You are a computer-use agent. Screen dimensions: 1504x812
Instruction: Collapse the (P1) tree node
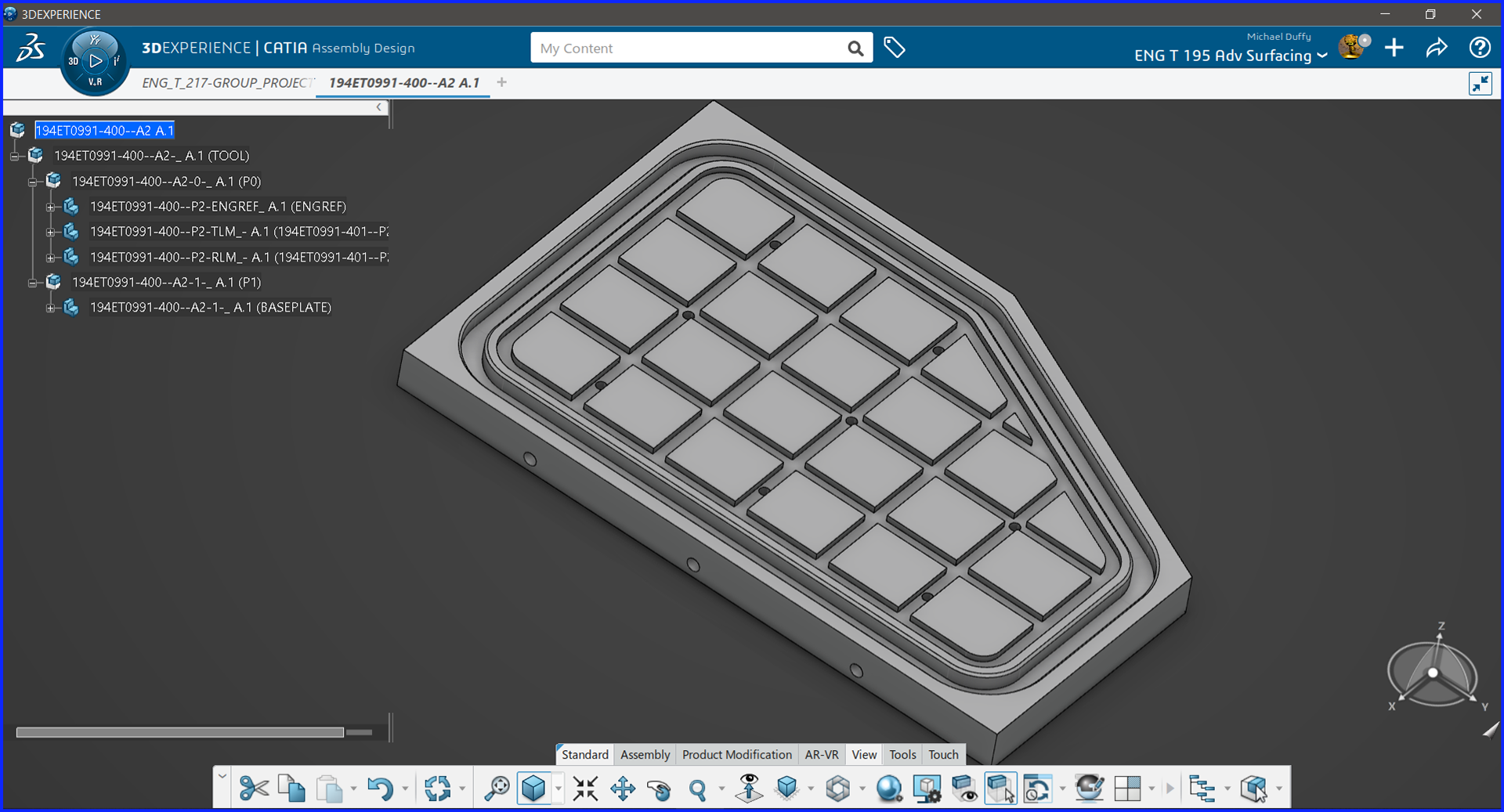coord(32,283)
